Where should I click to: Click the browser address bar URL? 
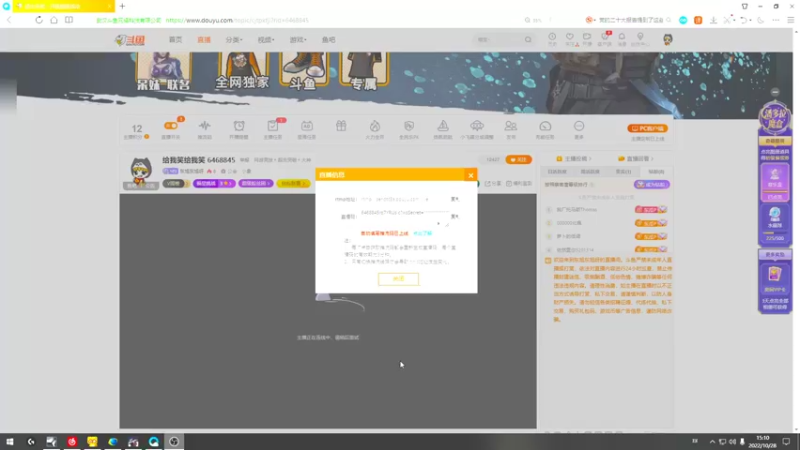click(237, 20)
